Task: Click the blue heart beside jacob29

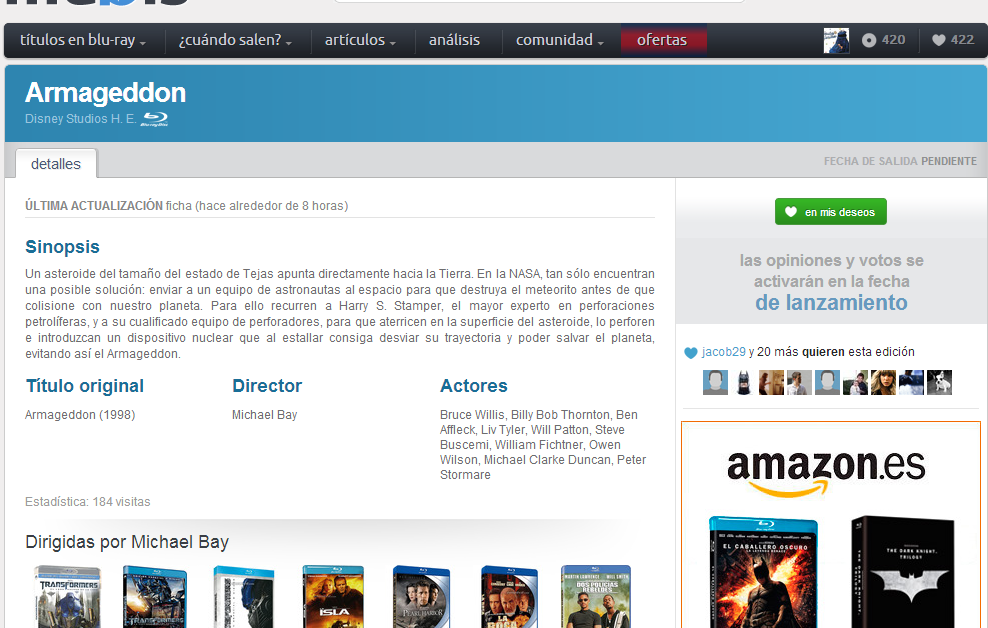Action: coord(691,353)
